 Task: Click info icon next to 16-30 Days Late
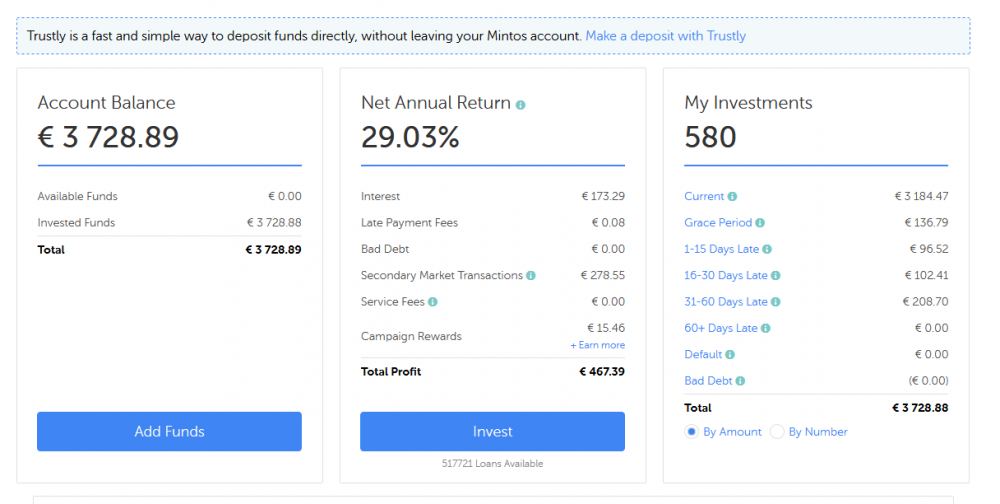[776, 276]
